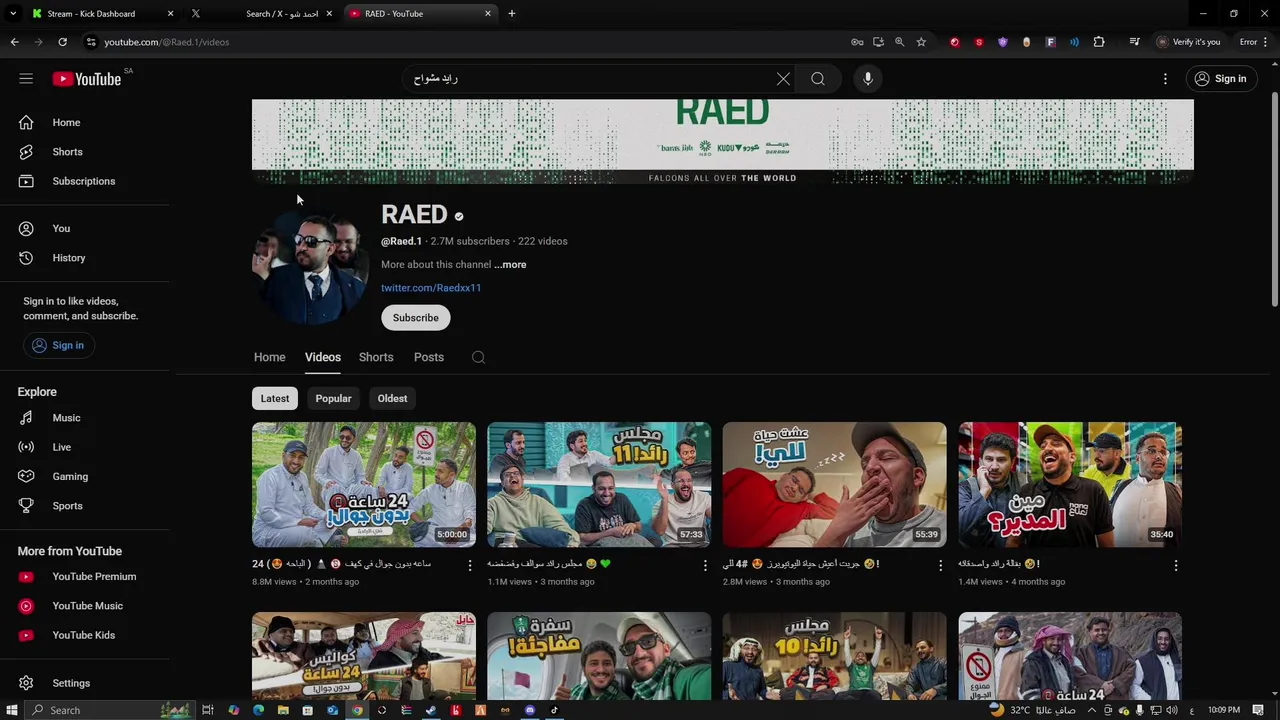Start voice search with microphone icon
The image size is (1280, 720).
tap(868, 79)
